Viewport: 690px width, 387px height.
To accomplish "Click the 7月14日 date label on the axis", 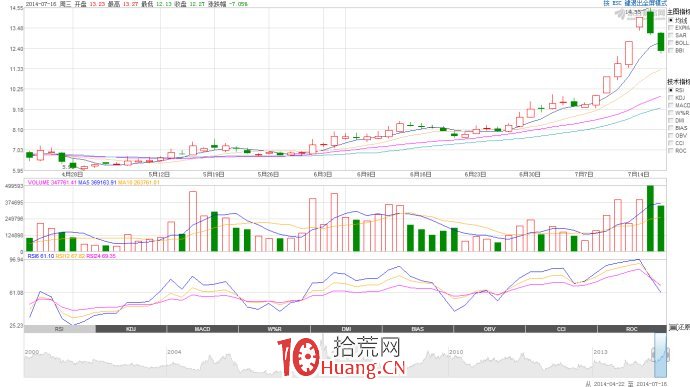I will click(639, 174).
